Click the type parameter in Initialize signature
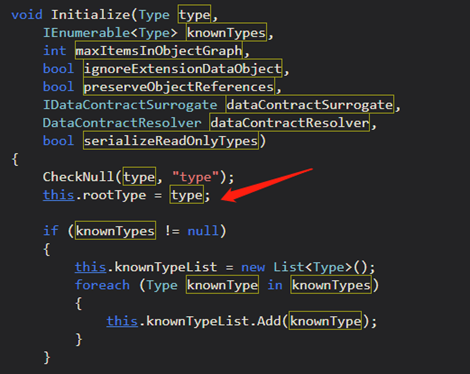This screenshot has width=470, height=374. (194, 14)
